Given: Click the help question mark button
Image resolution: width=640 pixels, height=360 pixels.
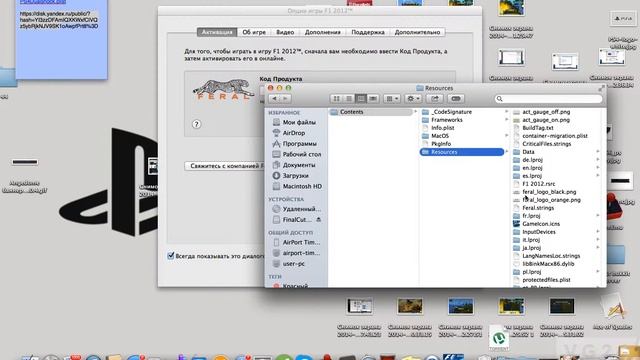Looking at the screenshot, I should coord(196,124).
